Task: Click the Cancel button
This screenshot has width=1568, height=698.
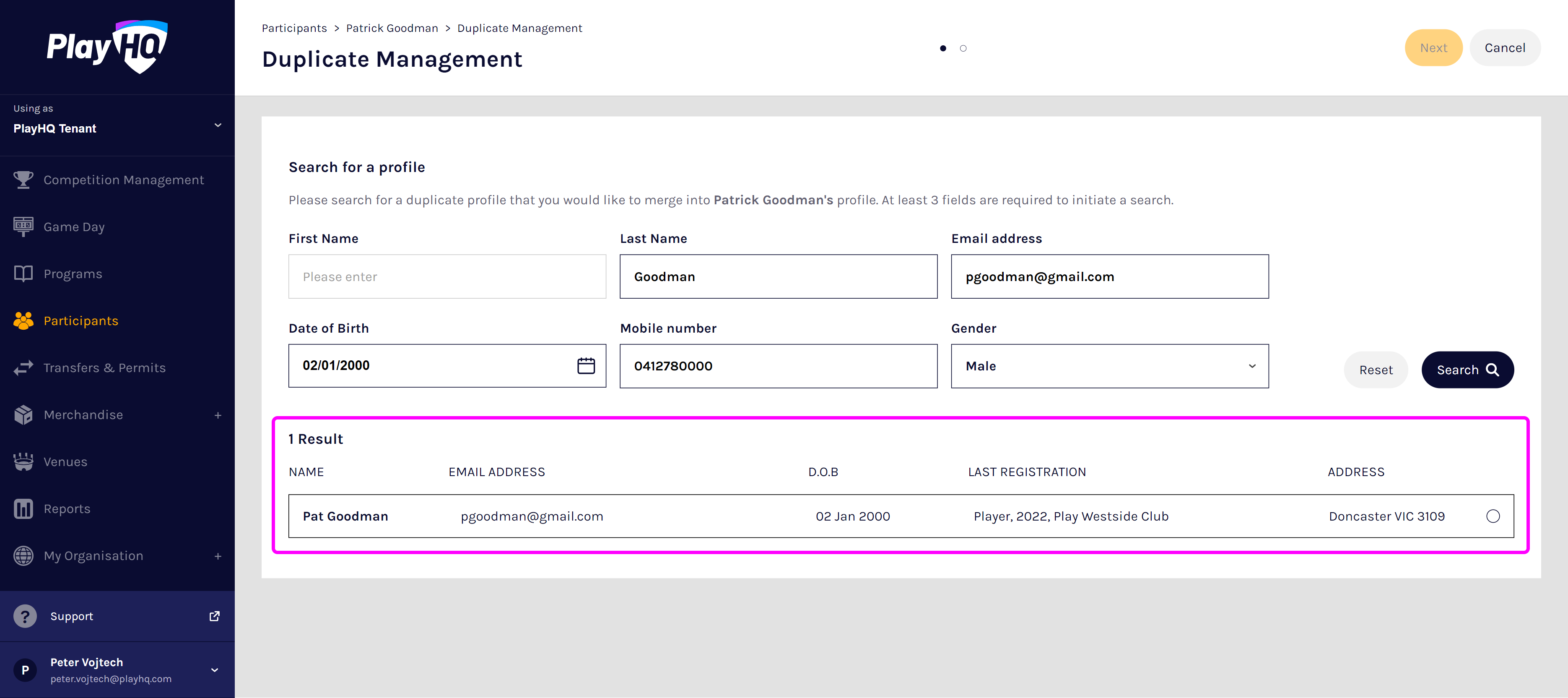Action: (x=1504, y=47)
